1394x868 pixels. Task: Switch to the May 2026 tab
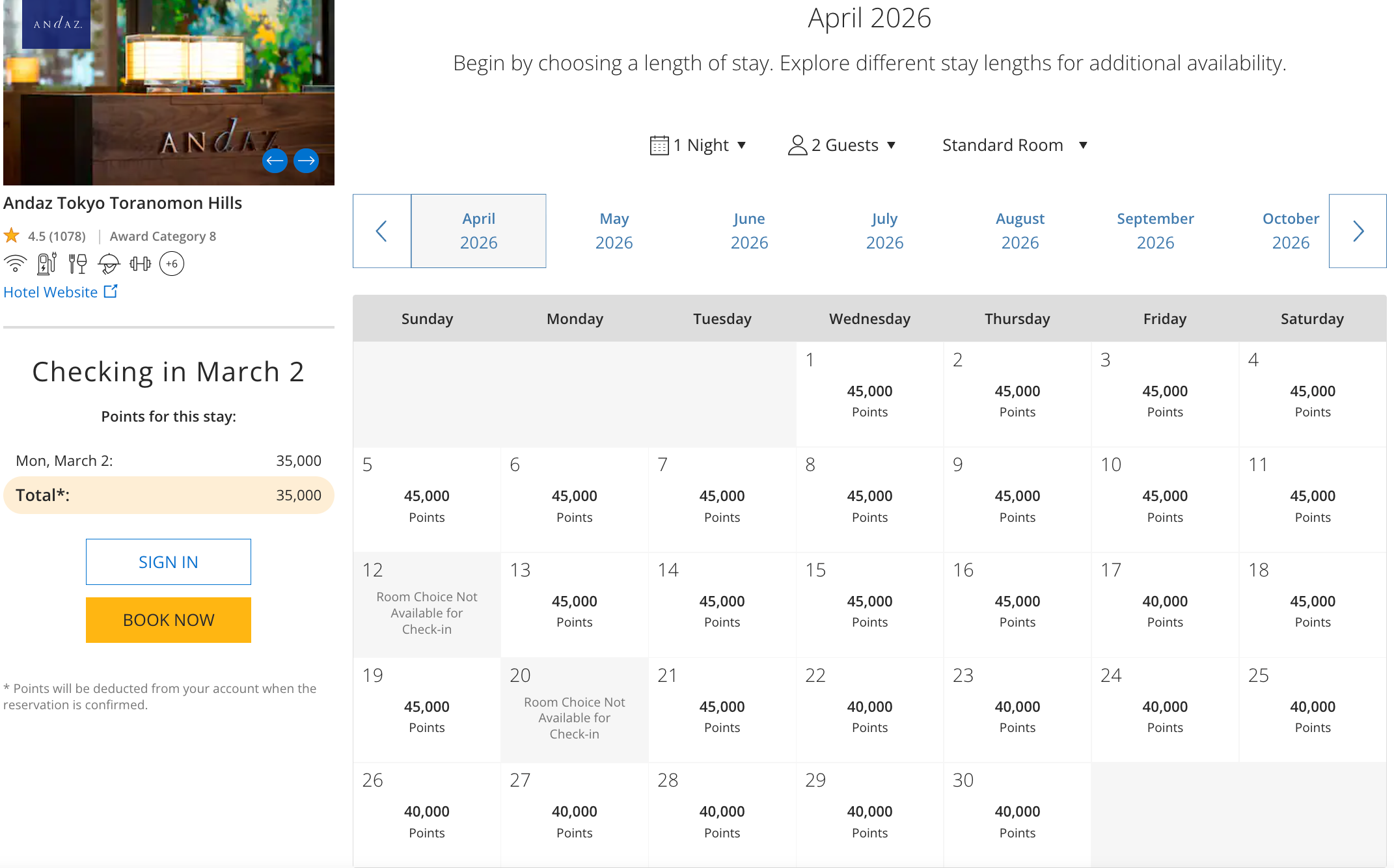coord(614,230)
